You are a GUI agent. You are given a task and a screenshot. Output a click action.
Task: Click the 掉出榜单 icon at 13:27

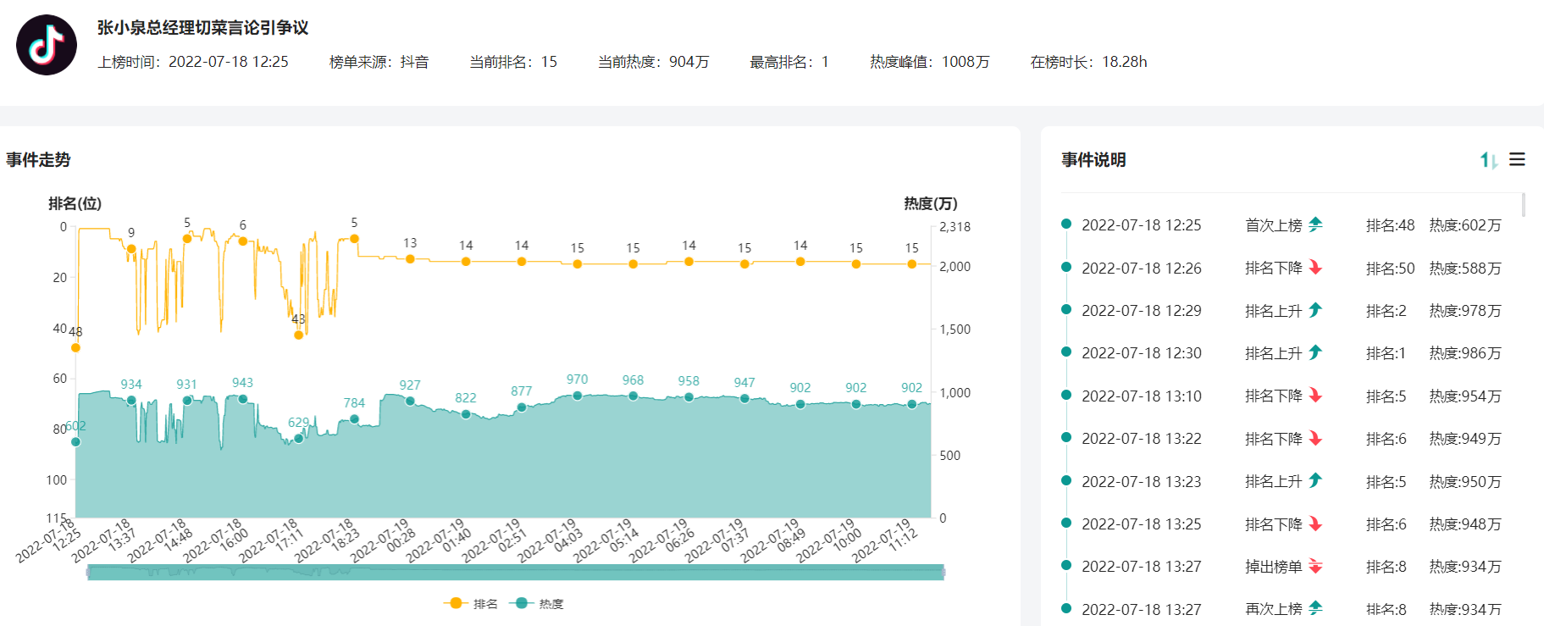pos(1315,566)
